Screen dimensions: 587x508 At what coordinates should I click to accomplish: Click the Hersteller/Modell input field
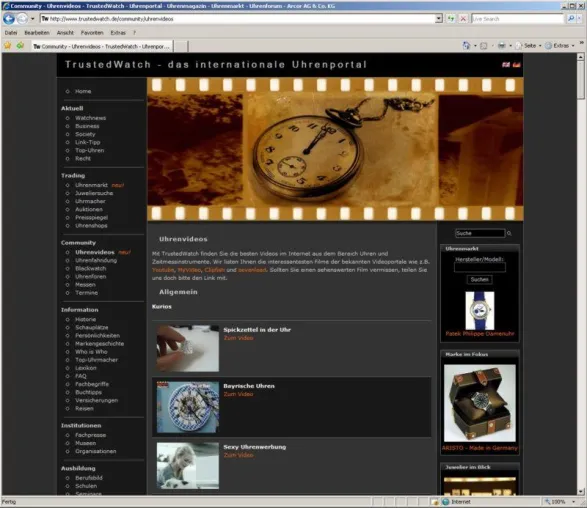tap(480, 267)
